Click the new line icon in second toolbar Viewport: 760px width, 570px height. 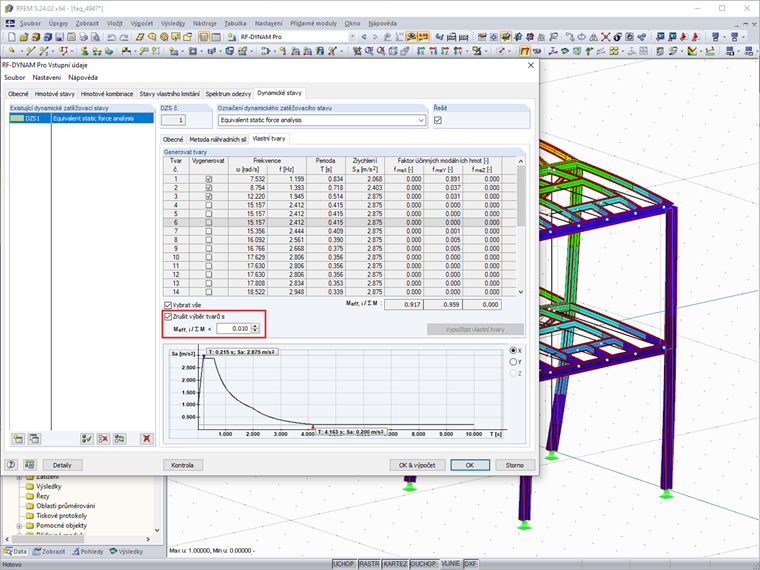tap(31, 50)
